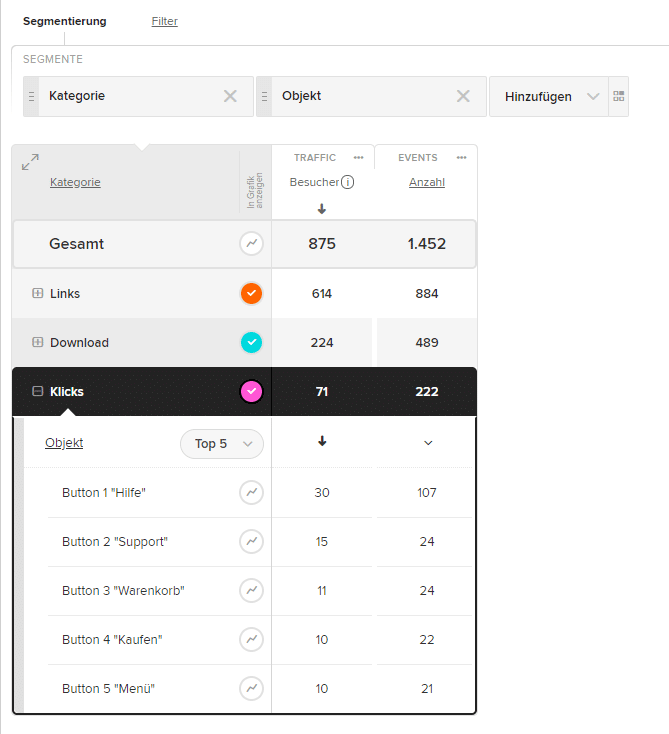Grab the Objekt segment drag handle
Viewport: 669px width, 734px height.
pyautogui.click(x=265, y=96)
